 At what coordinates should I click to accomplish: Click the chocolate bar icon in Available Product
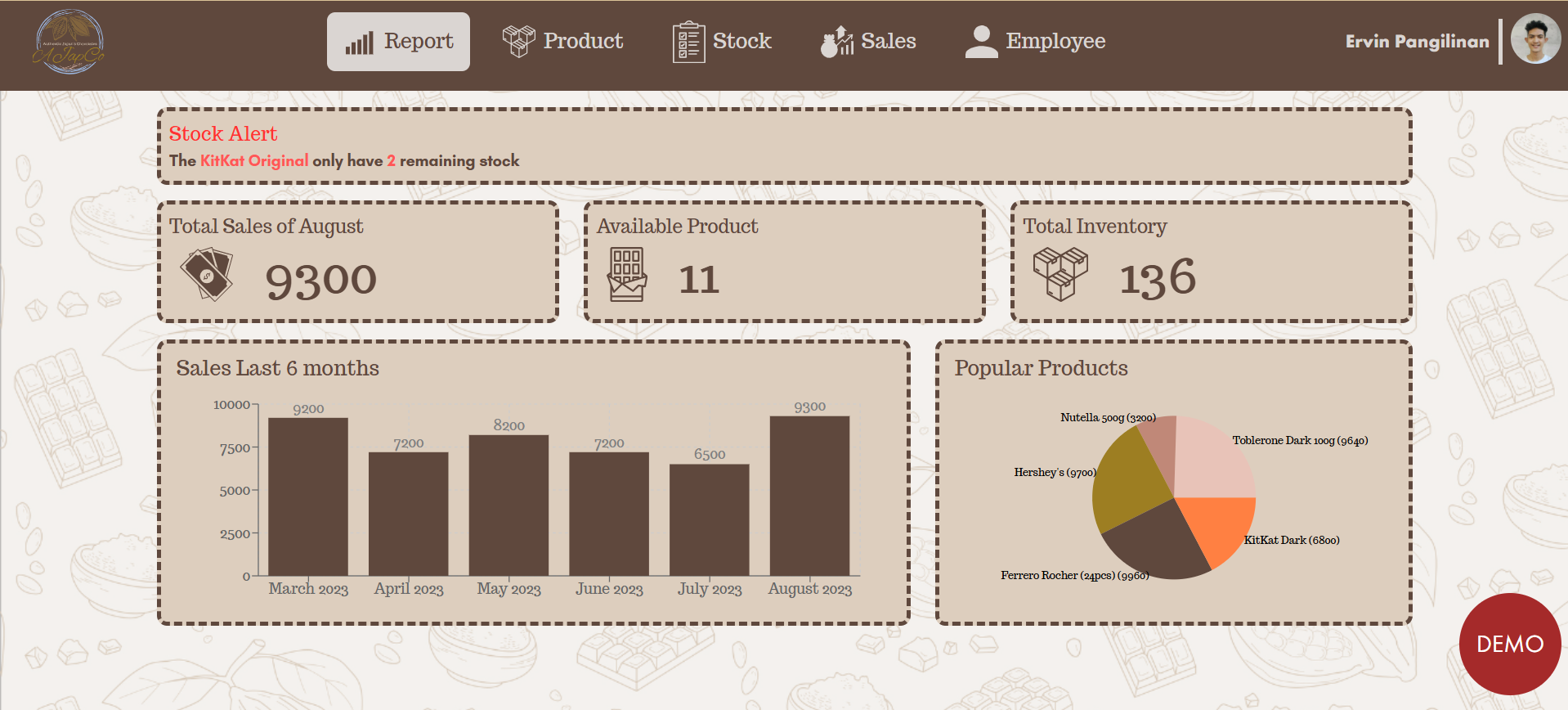click(627, 275)
